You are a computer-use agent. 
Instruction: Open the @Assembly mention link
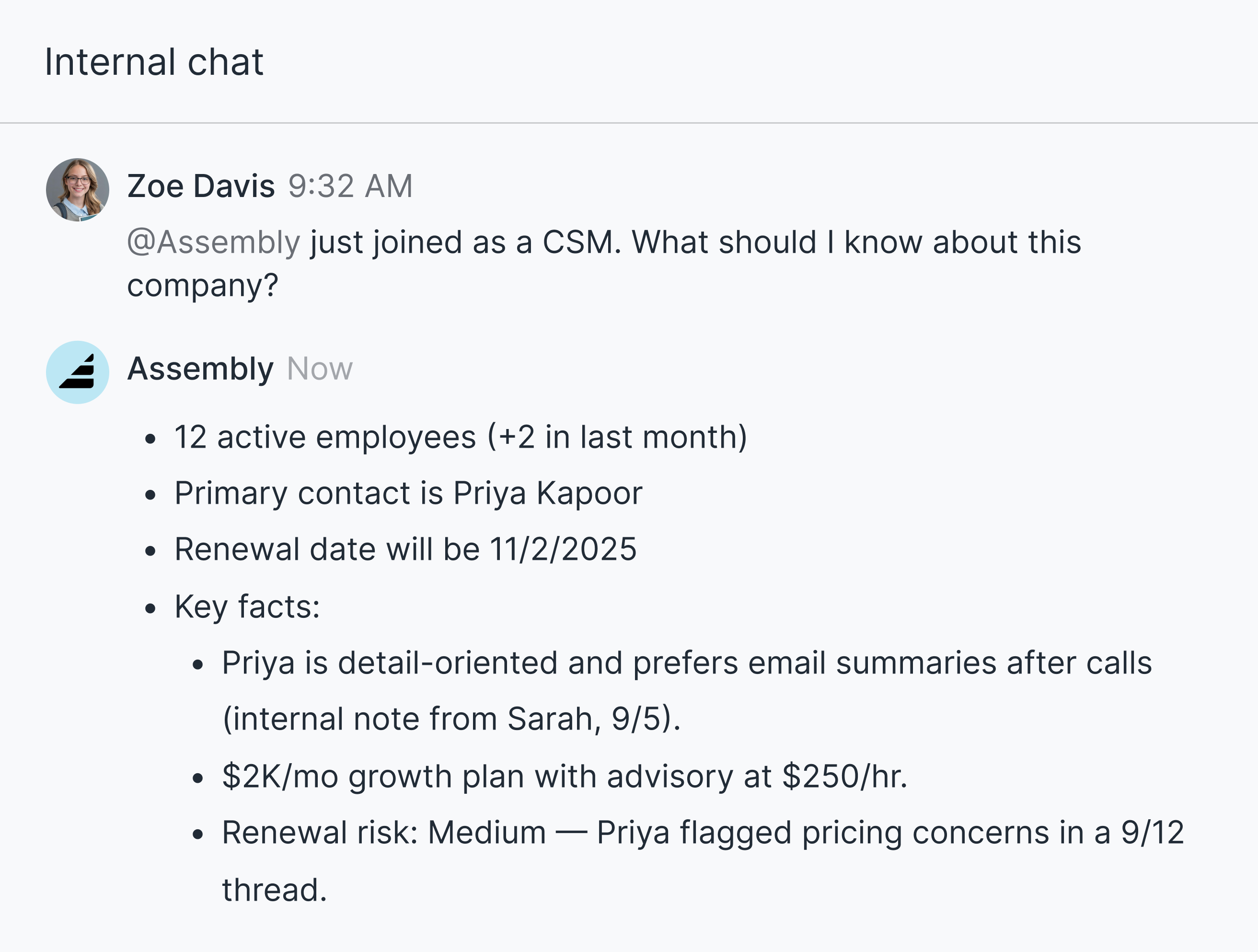[213, 242]
